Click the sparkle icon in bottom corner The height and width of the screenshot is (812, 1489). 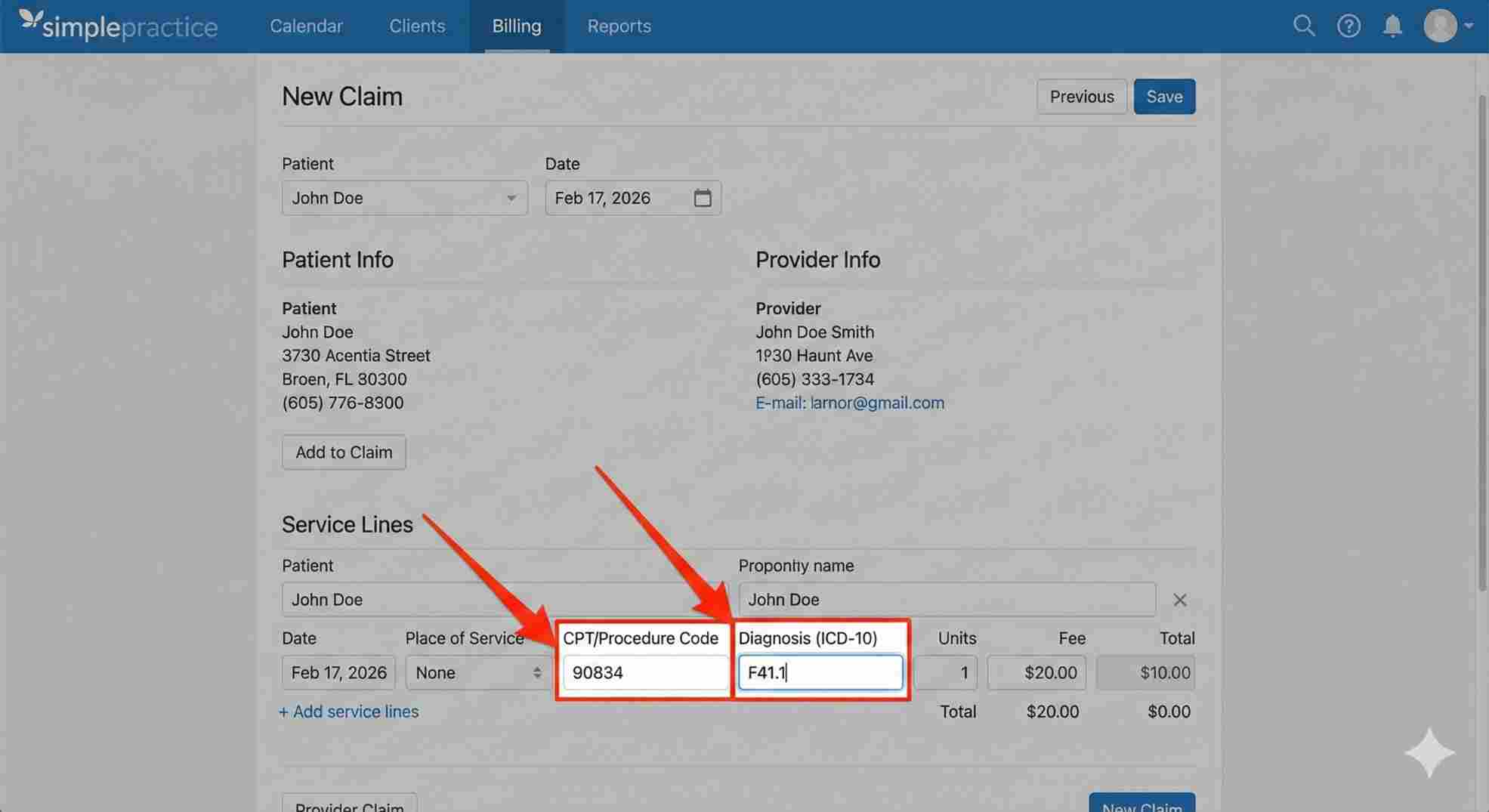pyautogui.click(x=1429, y=752)
